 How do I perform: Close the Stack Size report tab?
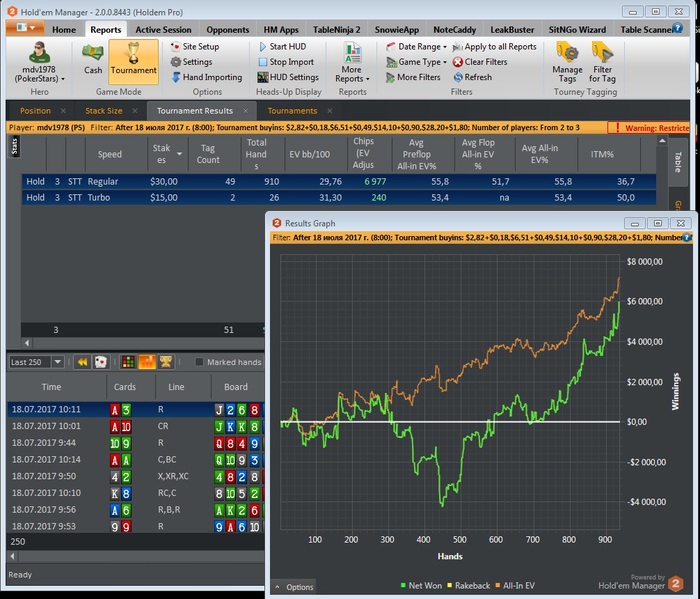(135, 111)
